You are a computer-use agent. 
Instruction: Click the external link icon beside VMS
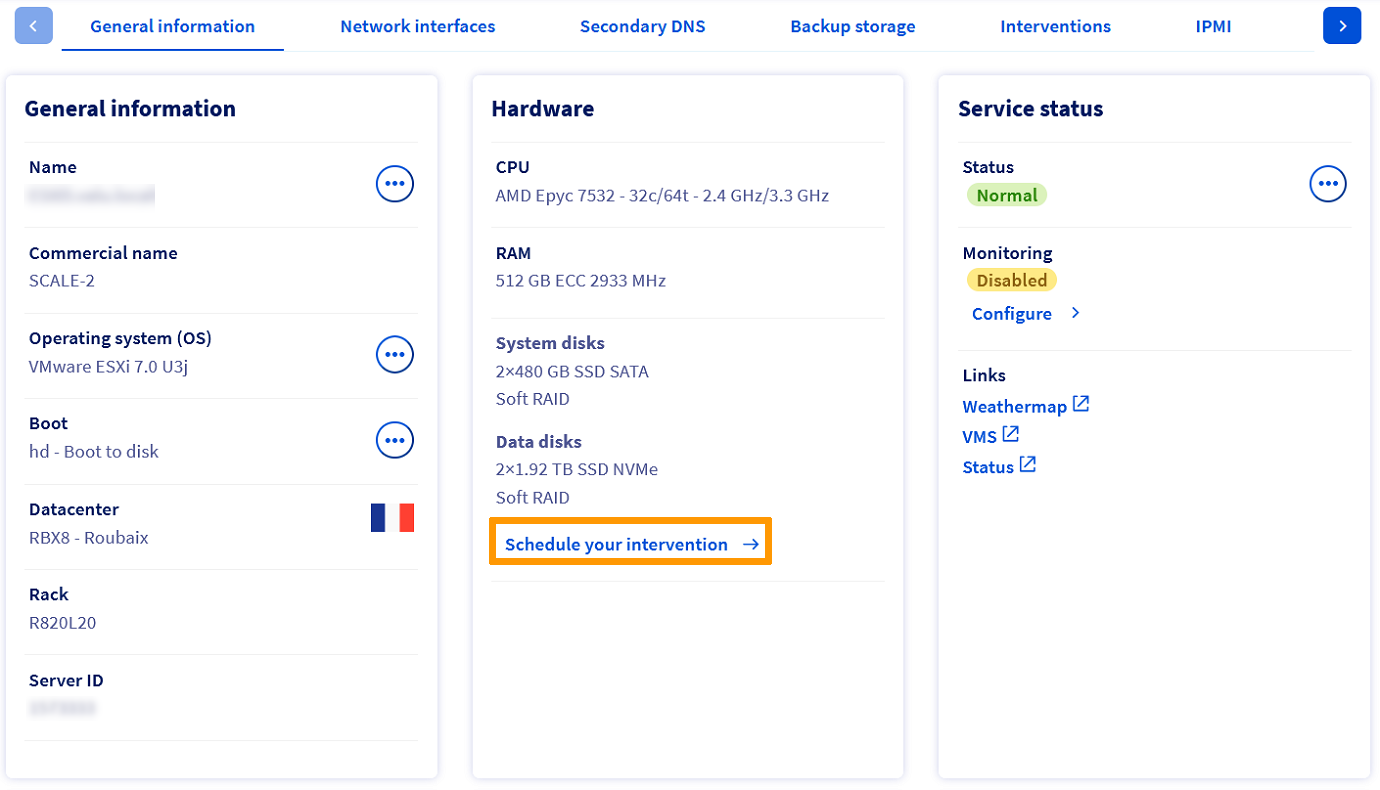click(x=1011, y=434)
